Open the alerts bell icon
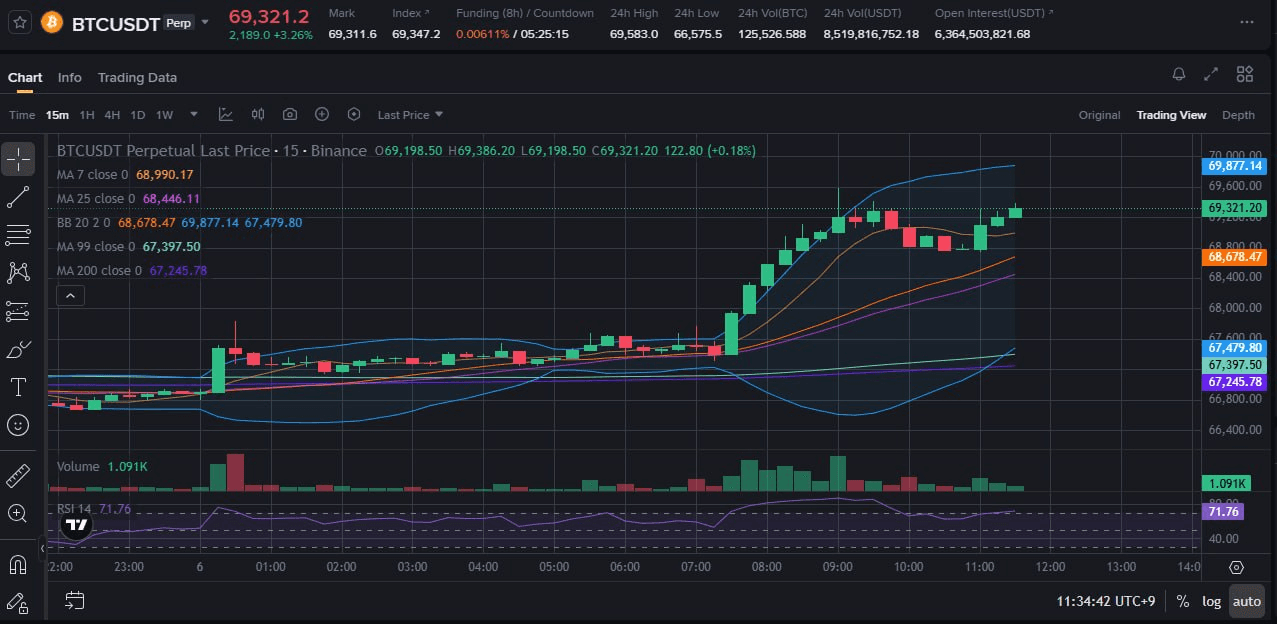 point(1178,73)
